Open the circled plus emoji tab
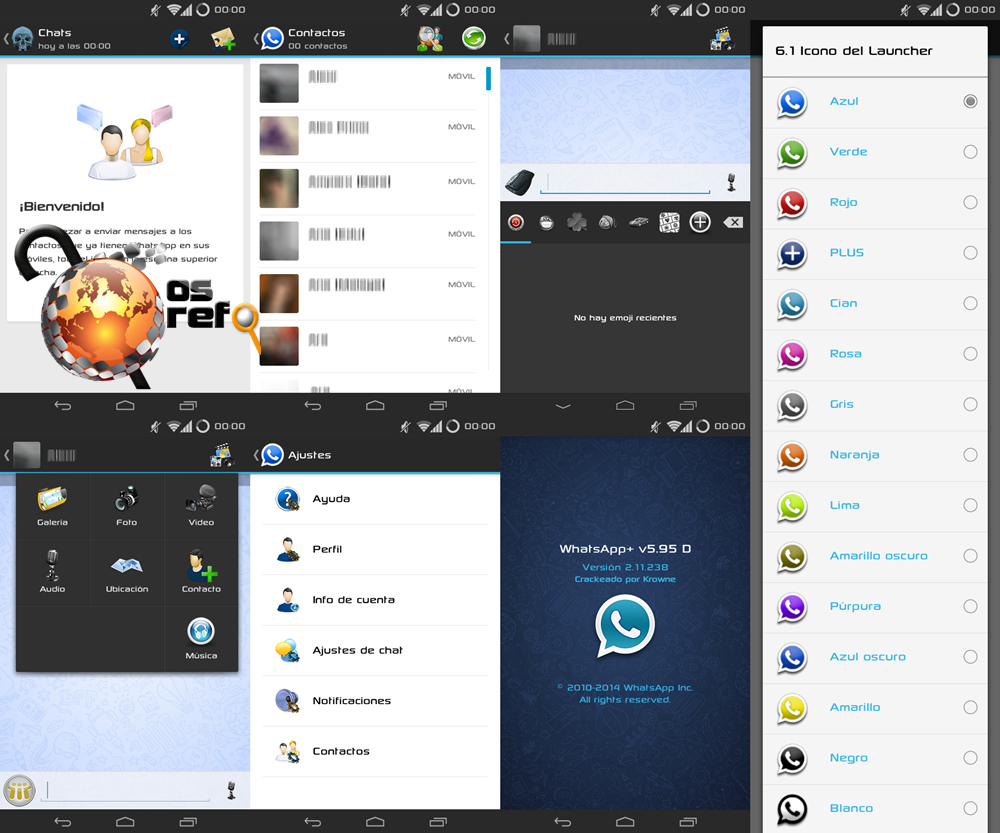The width and height of the screenshot is (1000, 833). coord(700,222)
